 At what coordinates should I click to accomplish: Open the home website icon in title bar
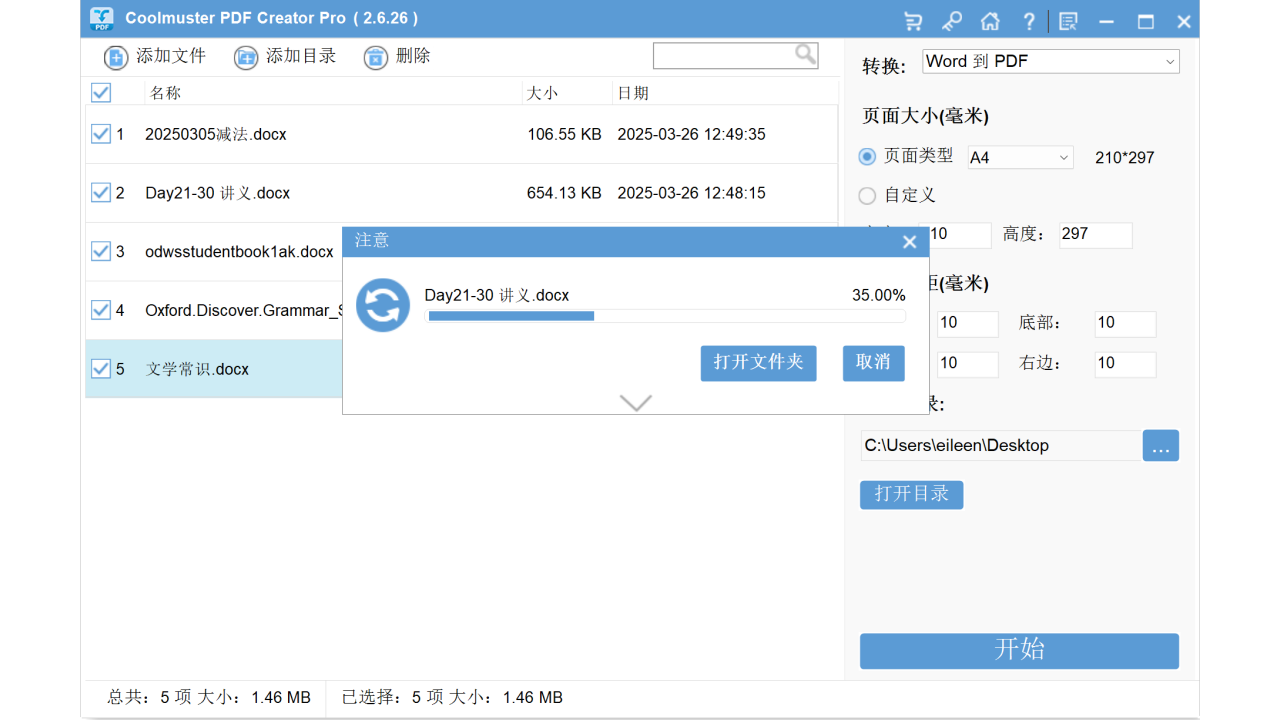(989, 20)
